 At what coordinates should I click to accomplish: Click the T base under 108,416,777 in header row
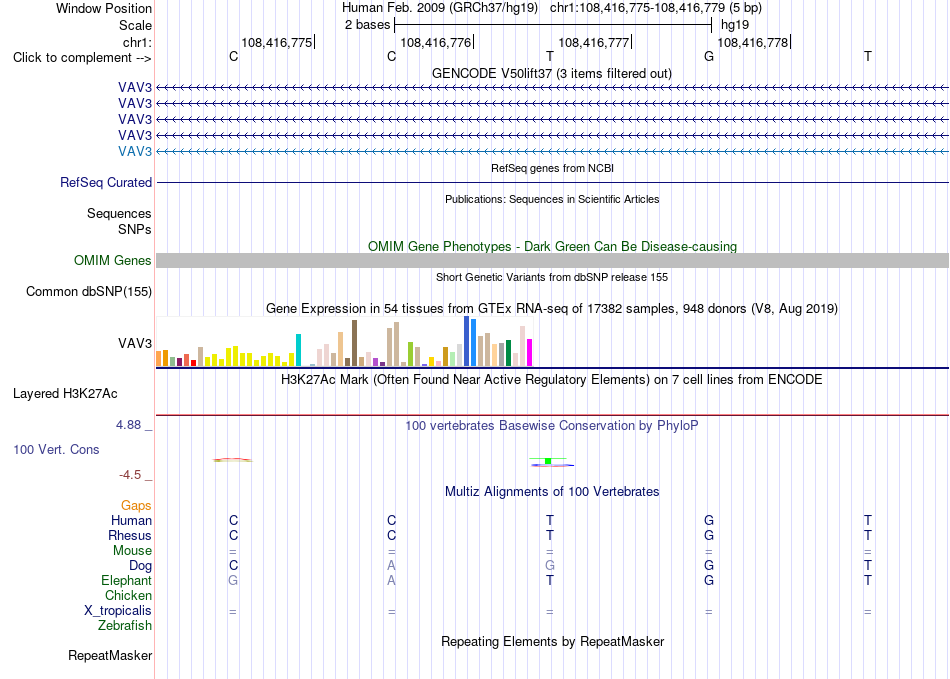click(x=550, y=56)
